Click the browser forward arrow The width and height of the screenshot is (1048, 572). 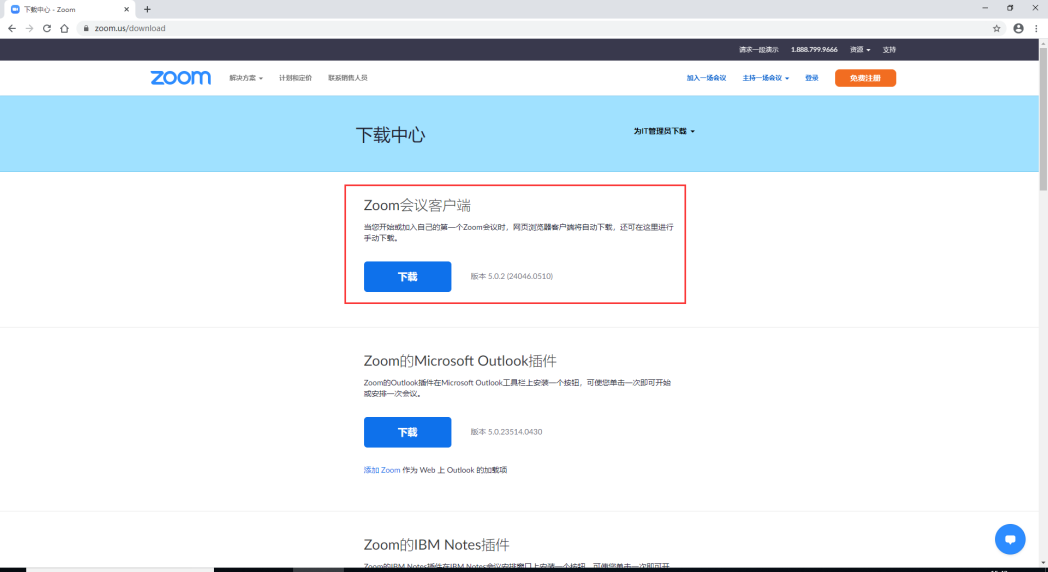click(29, 28)
